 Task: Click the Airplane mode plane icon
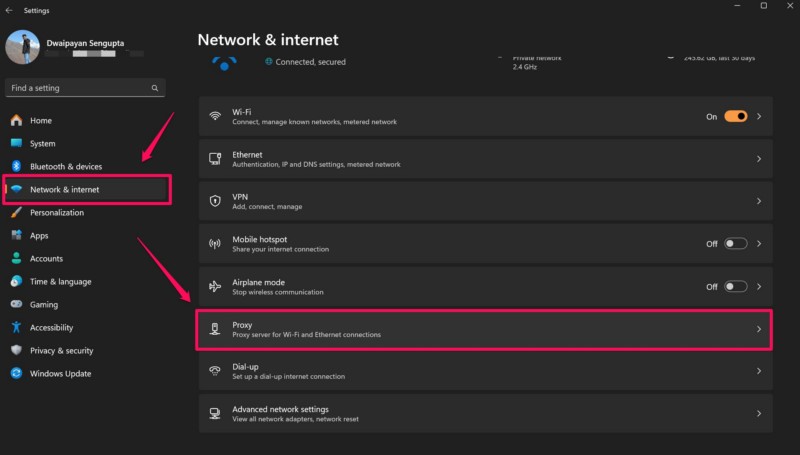point(215,286)
